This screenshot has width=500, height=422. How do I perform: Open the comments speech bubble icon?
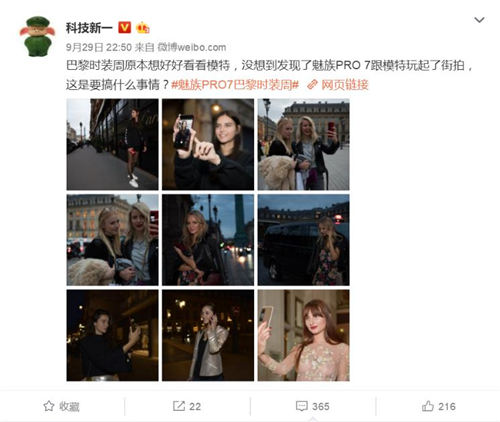(x=302, y=406)
